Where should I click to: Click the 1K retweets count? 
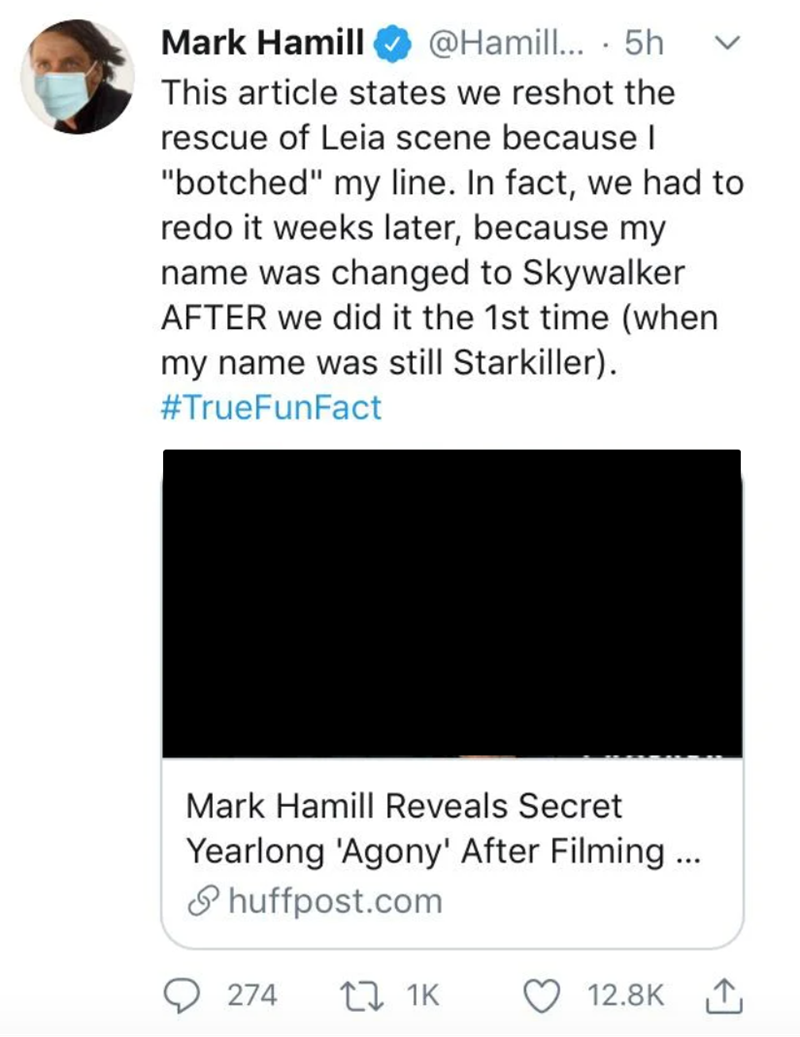coord(424,996)
